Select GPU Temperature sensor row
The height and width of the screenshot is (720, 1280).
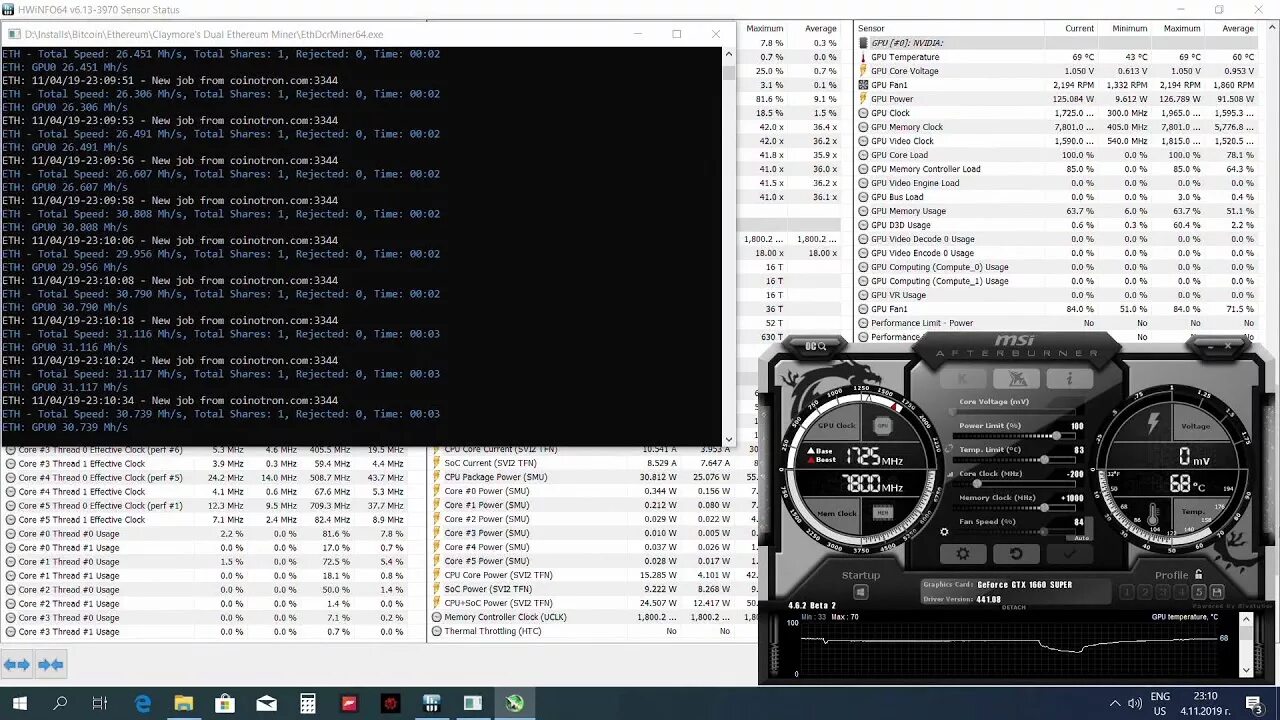coord(1055,57)
